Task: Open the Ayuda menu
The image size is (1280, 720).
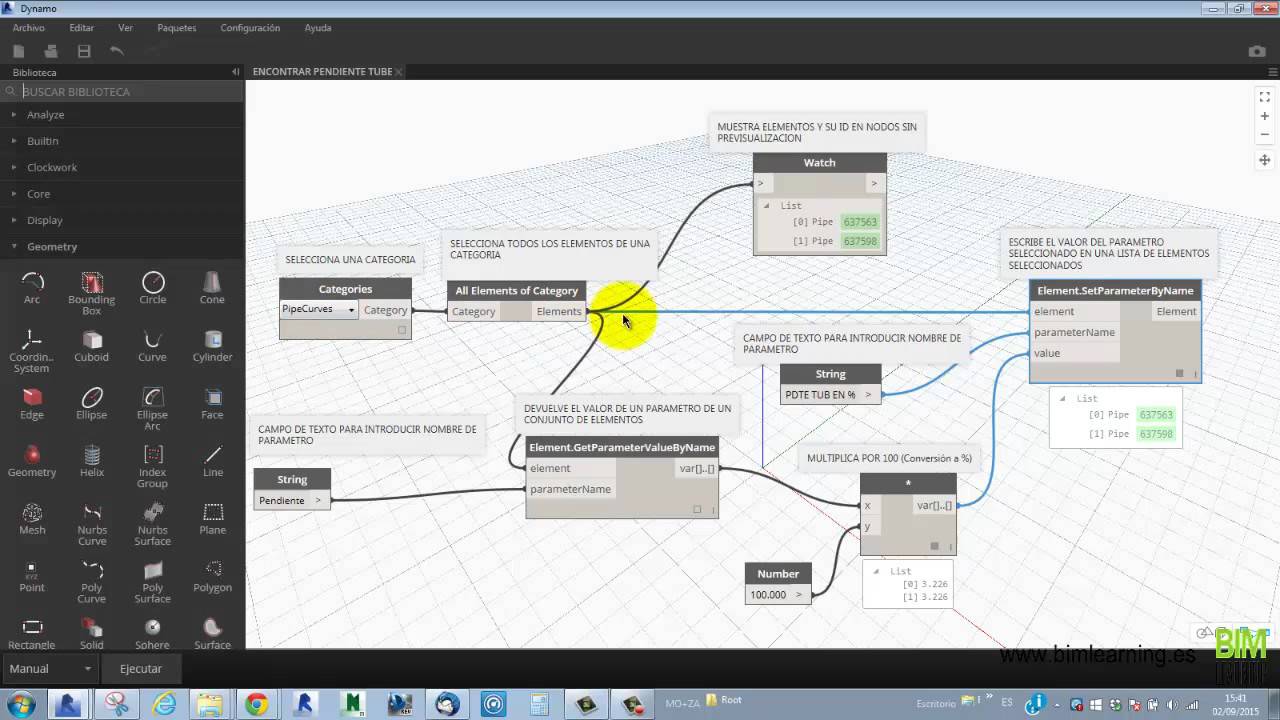Action: click(318, 28)
